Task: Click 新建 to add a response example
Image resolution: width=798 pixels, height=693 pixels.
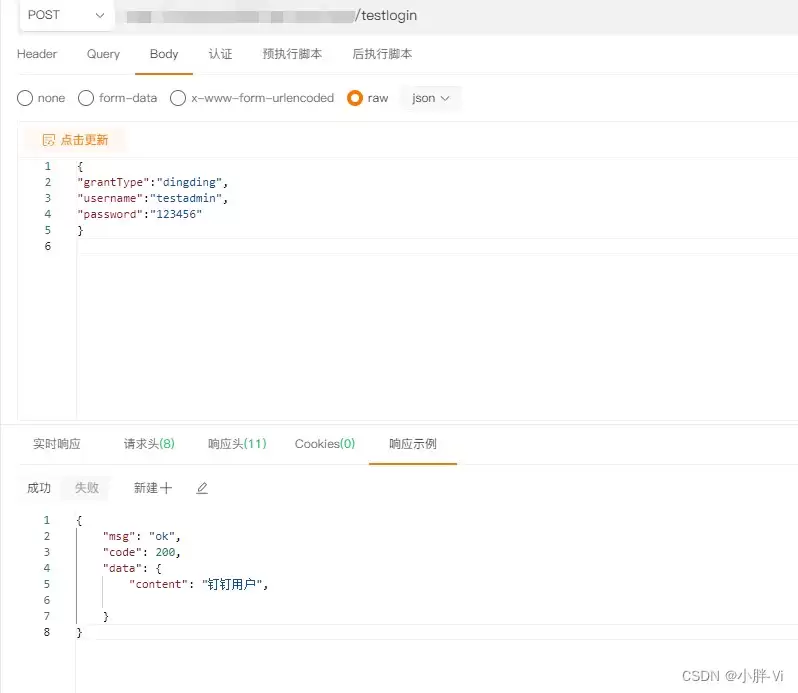Action: 153,488
